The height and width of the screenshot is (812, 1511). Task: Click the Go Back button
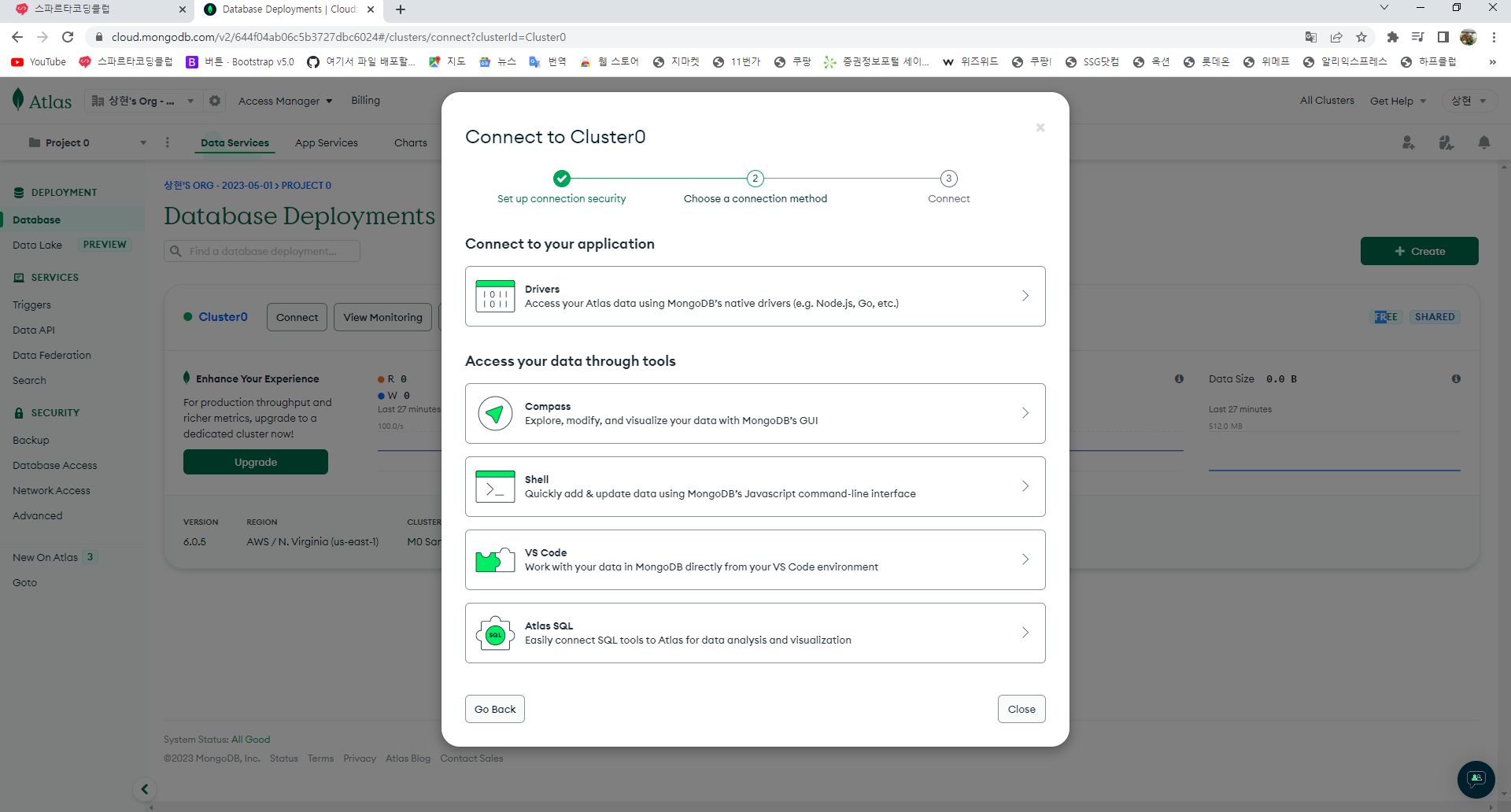click(495, 709)
